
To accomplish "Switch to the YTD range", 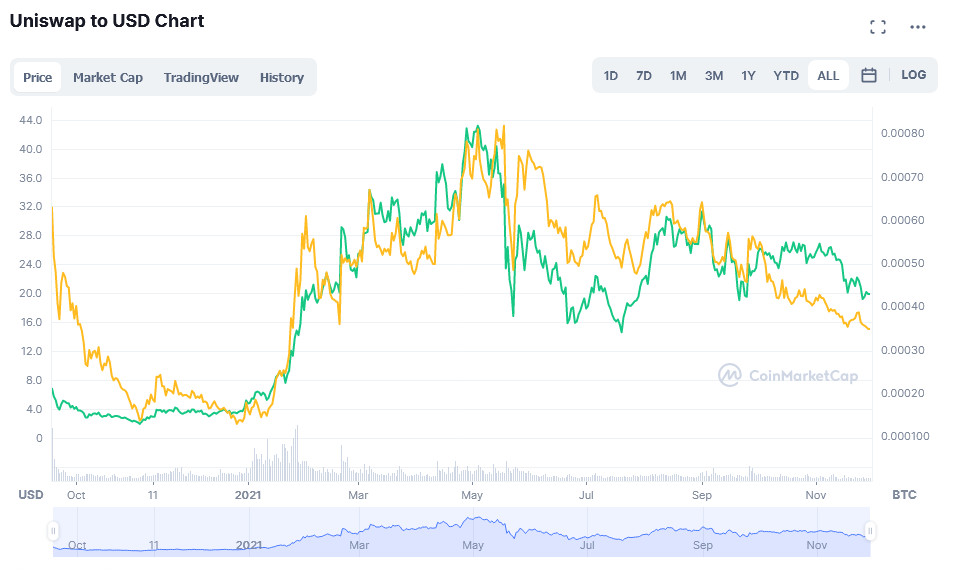I will pyautogui.click(x=786, y=76).
